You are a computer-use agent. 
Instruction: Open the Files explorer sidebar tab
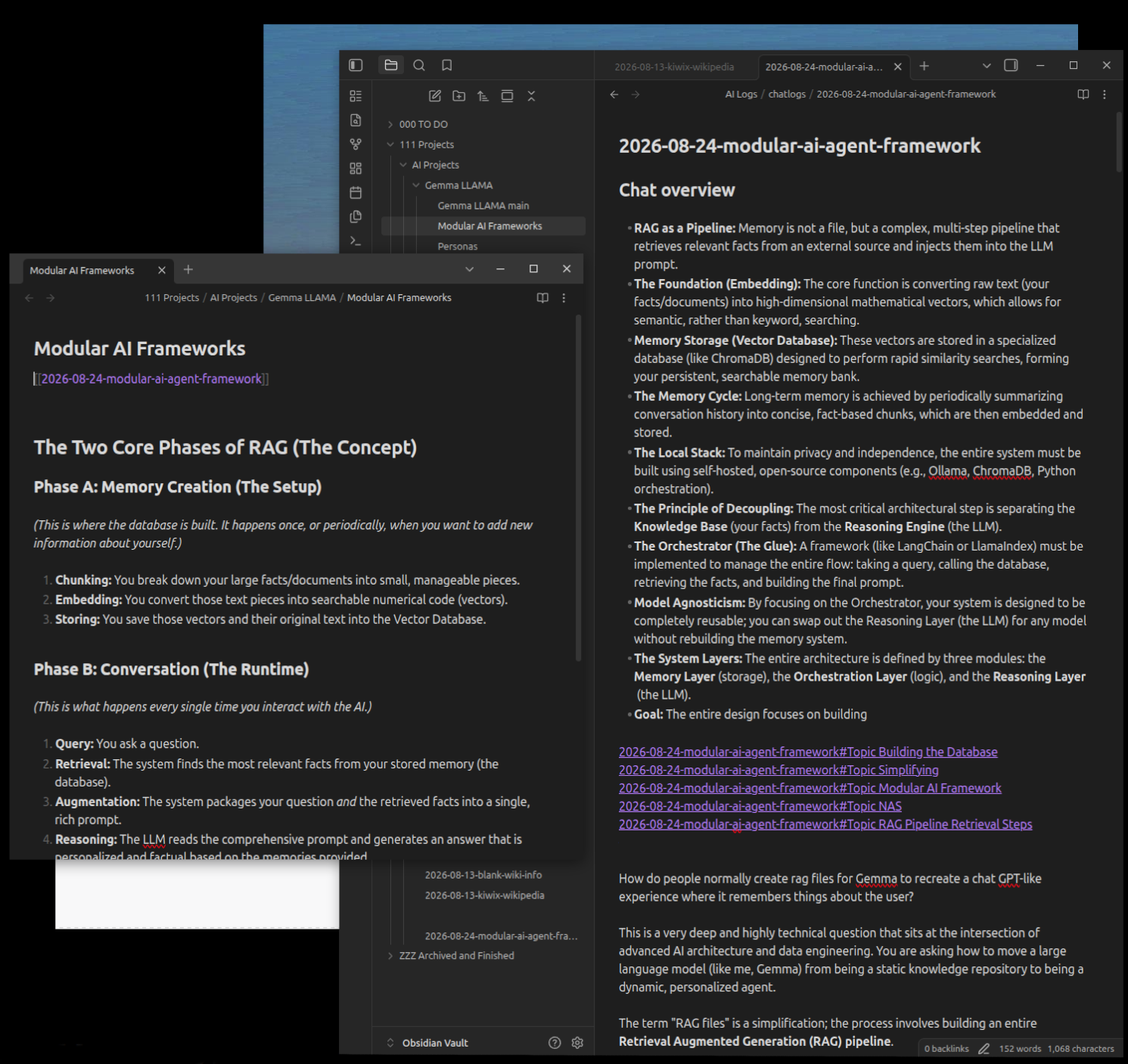[x=391, y=65]
